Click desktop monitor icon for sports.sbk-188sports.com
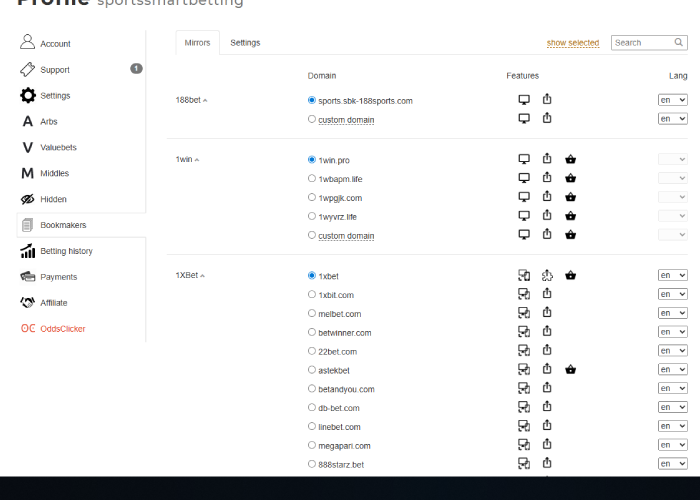Viewport: 700px width, 500px height. point(524,100)
